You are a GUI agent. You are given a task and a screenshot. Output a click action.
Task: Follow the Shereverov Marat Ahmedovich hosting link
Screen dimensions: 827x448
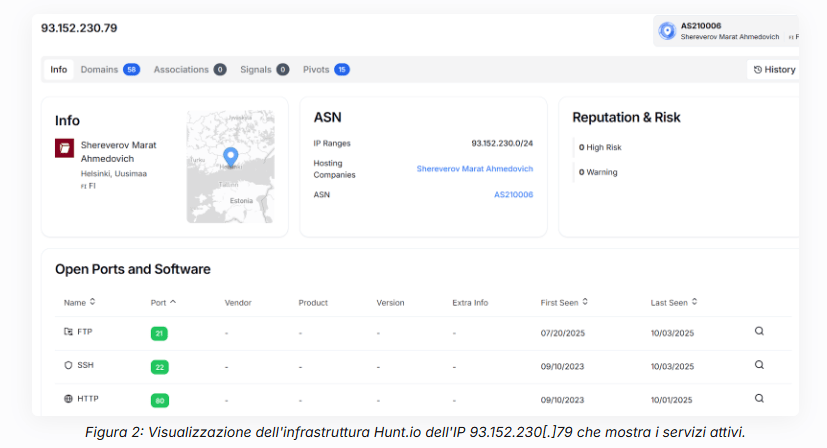click(x=474, y=169)
